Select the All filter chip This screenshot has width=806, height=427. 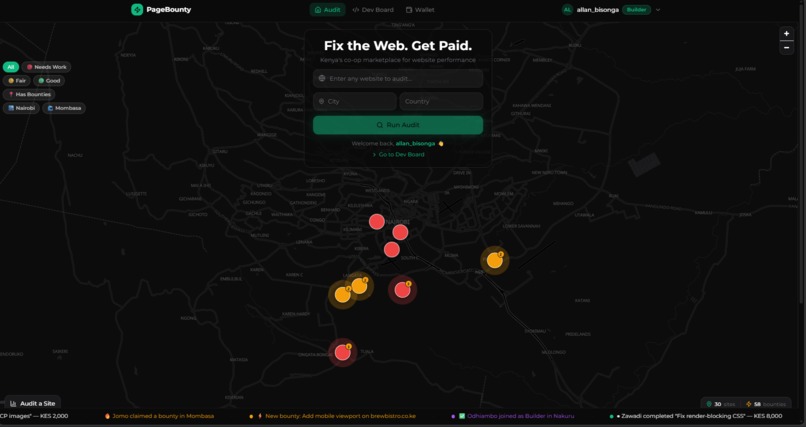(x=11, y=67)
